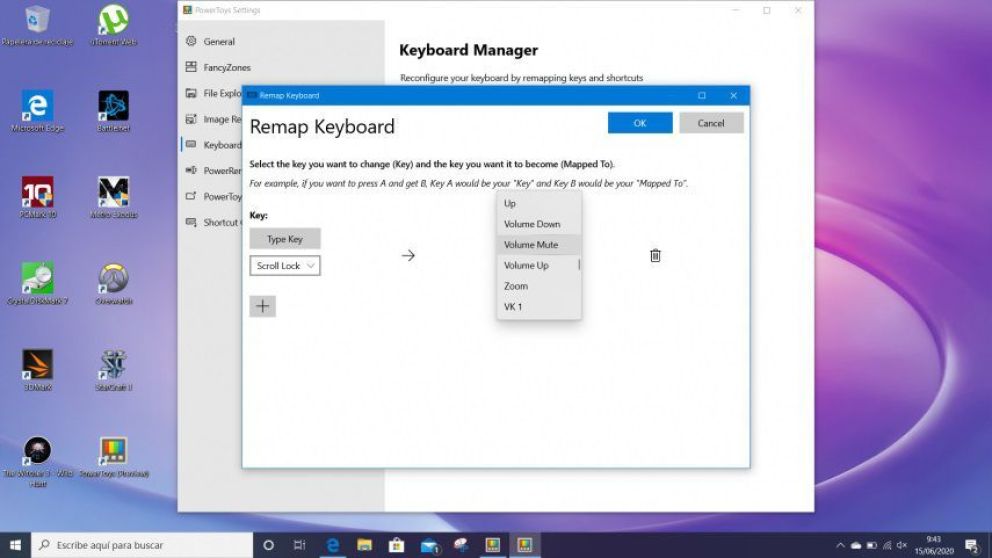The width and height of the screenshot is (992, 558).
Task: Launch the Microsoft Edge desktop shortcut
Action: tap(37, 111)
